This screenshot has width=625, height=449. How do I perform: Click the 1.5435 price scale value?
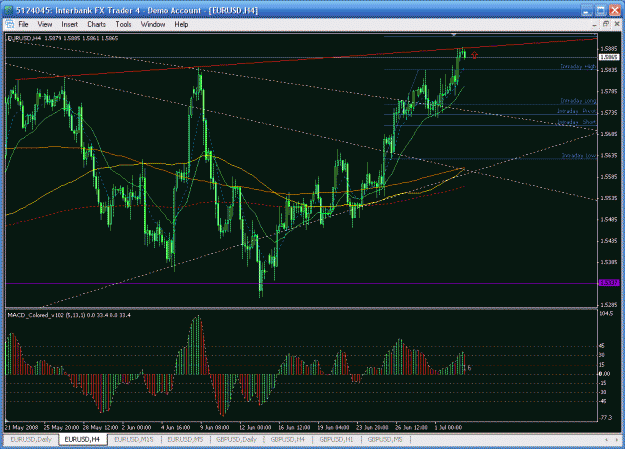[x=608, y=240]
